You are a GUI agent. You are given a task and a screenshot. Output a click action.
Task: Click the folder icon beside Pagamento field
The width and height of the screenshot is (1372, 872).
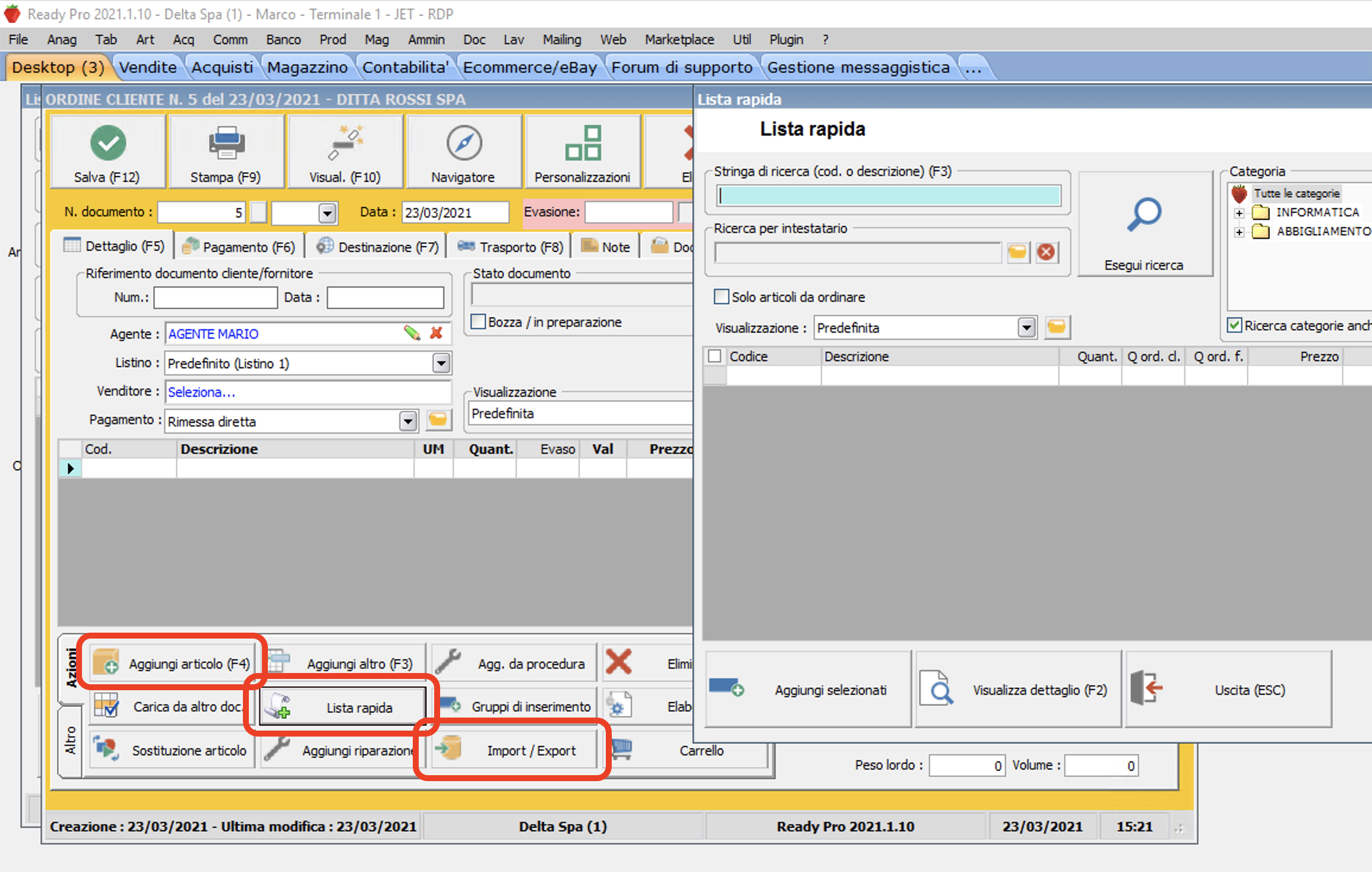[x=438, y=420]
